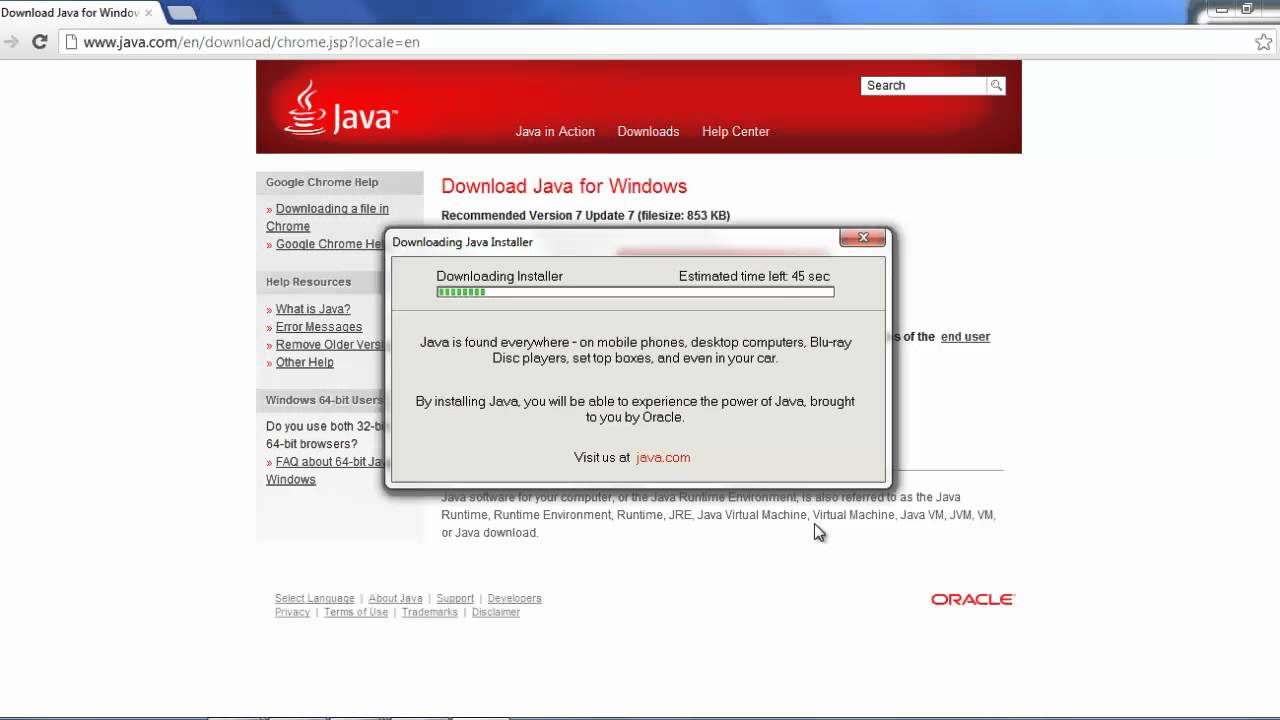
Task: Click the page icon in the address bar
Action: [70, 42]
